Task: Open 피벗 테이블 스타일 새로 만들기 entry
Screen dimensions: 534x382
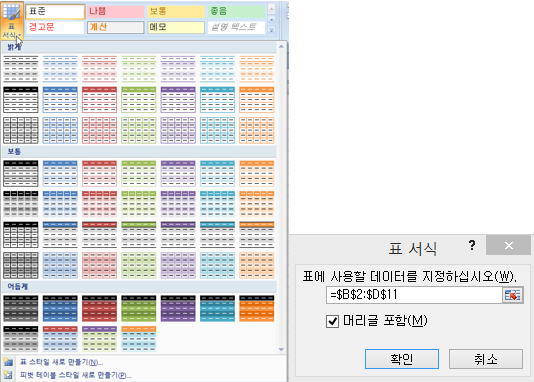Action: click(x=76, y=375)
